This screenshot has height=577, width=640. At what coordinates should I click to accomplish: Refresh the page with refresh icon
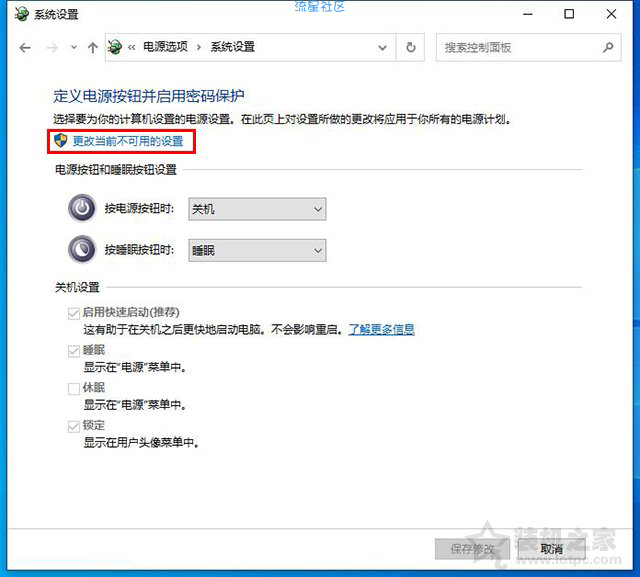(411, 47)
